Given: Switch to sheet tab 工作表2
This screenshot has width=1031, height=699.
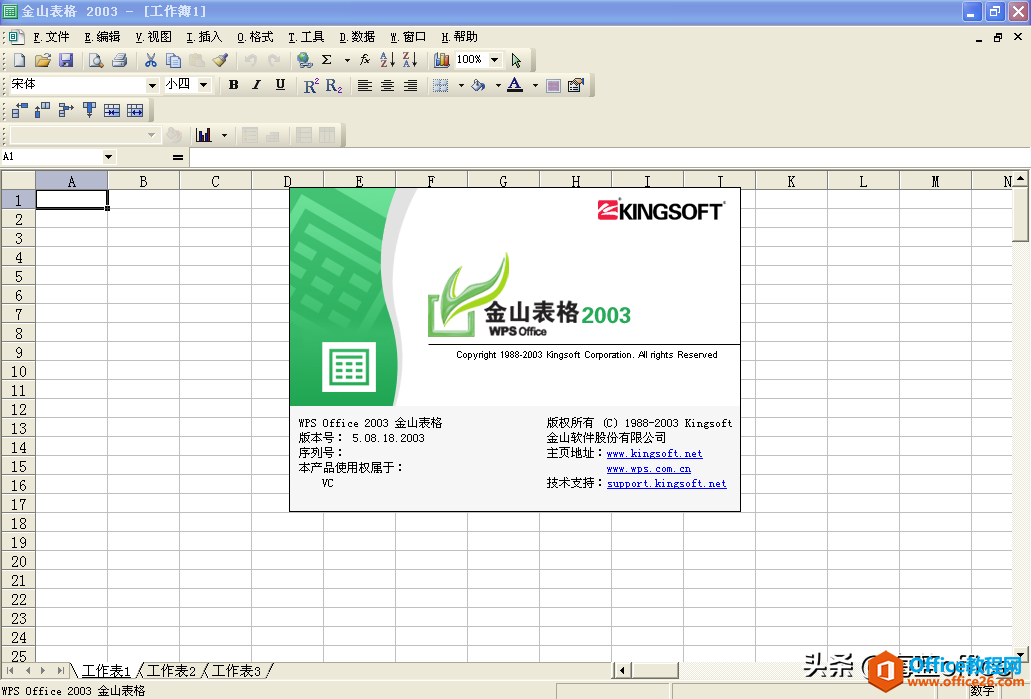Looking at the screenshot, I should click(x=171, y=671).
